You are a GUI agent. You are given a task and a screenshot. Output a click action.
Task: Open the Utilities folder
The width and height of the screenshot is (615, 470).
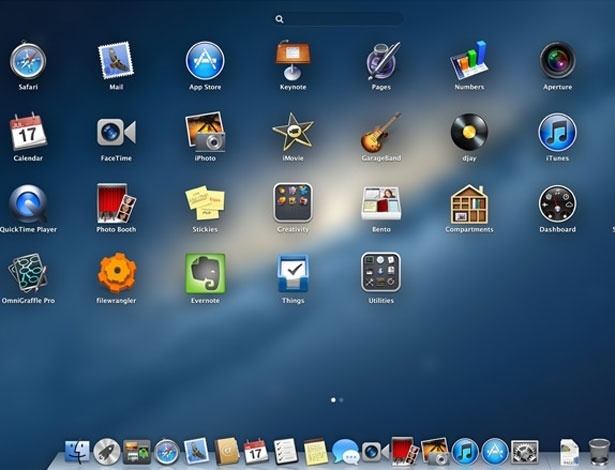pyautogui.click(x=381, y=272)
